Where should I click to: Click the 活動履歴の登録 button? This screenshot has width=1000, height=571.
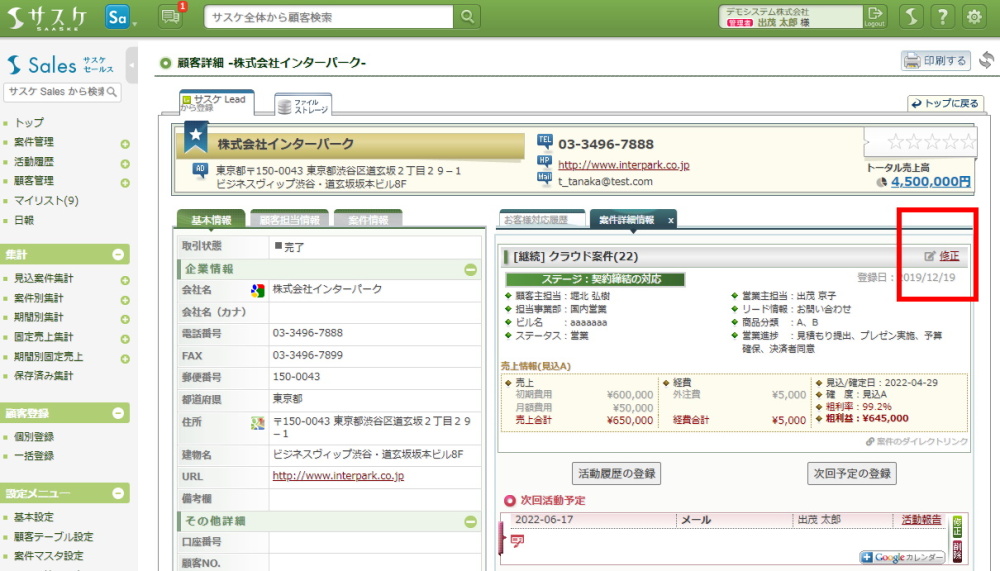617,473
